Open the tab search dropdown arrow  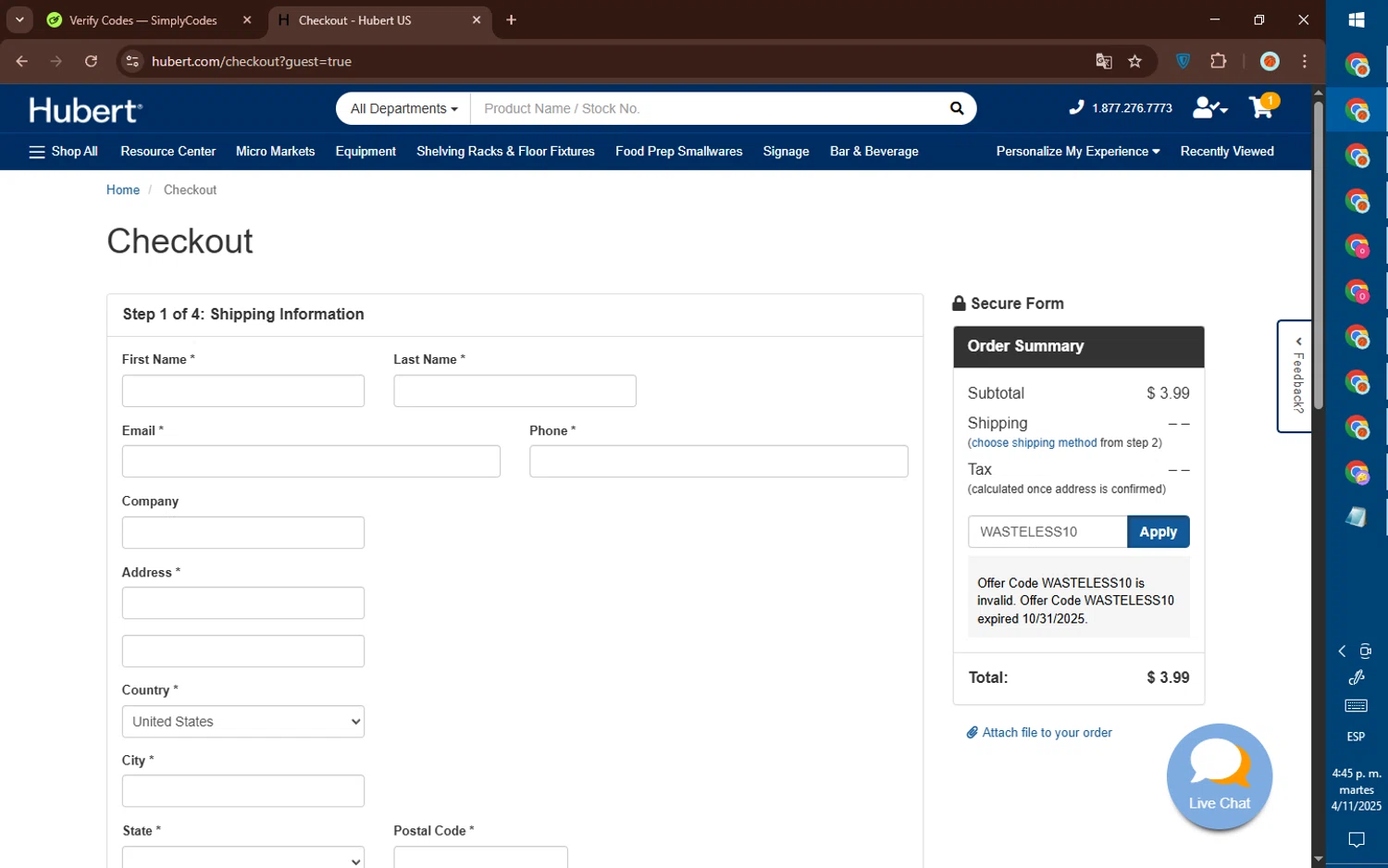click(19, 19)
